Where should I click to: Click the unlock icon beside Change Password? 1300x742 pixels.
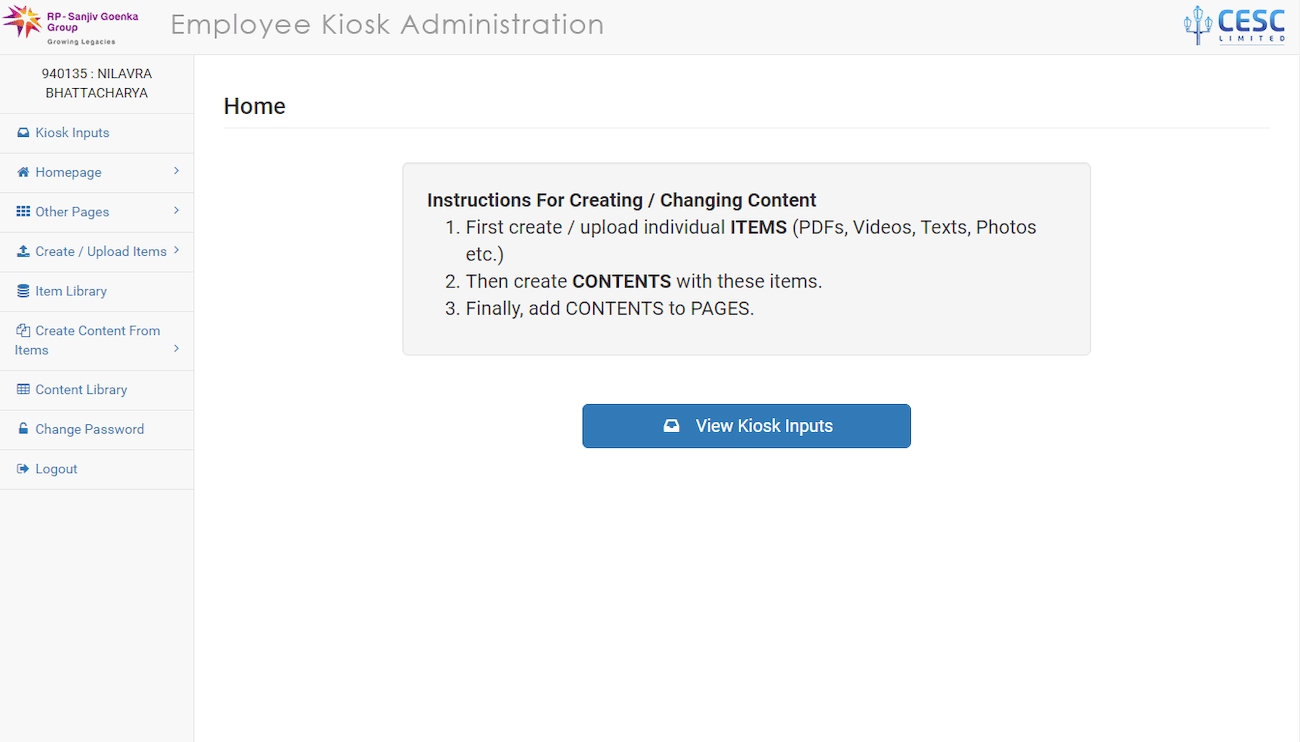23,429
